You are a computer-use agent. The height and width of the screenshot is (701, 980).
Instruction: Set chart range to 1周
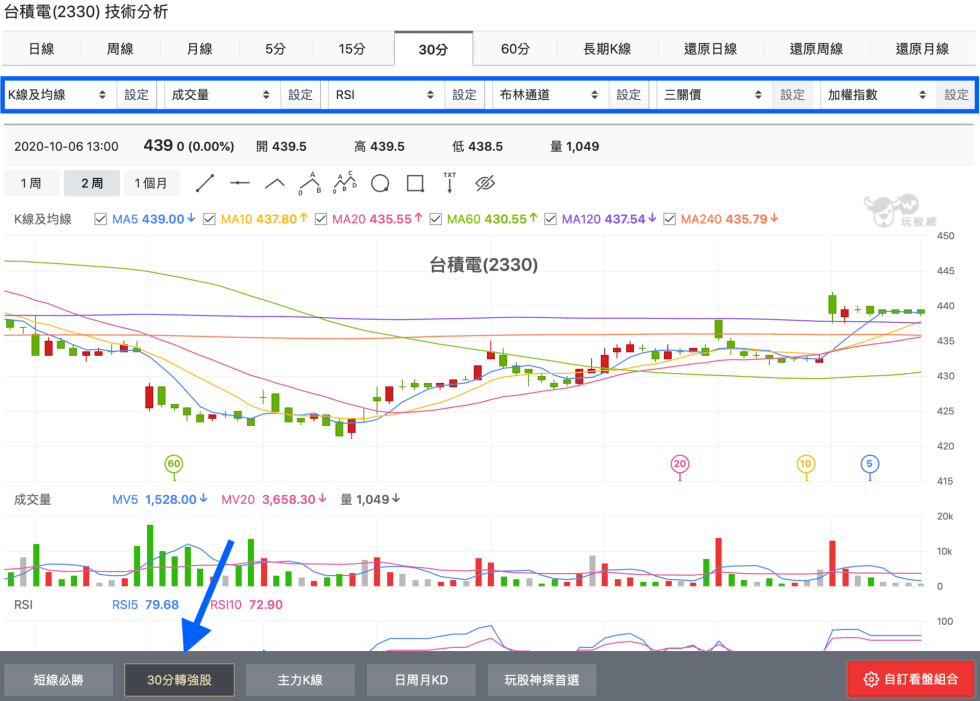tap(31, 183)
